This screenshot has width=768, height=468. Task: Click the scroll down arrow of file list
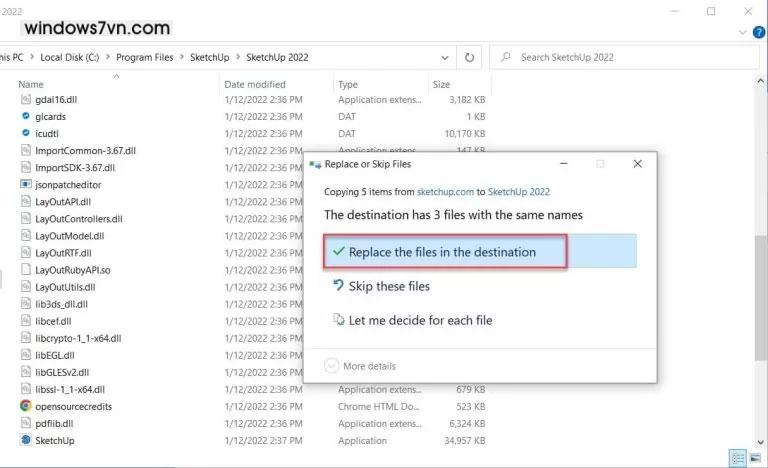(760, 441)
